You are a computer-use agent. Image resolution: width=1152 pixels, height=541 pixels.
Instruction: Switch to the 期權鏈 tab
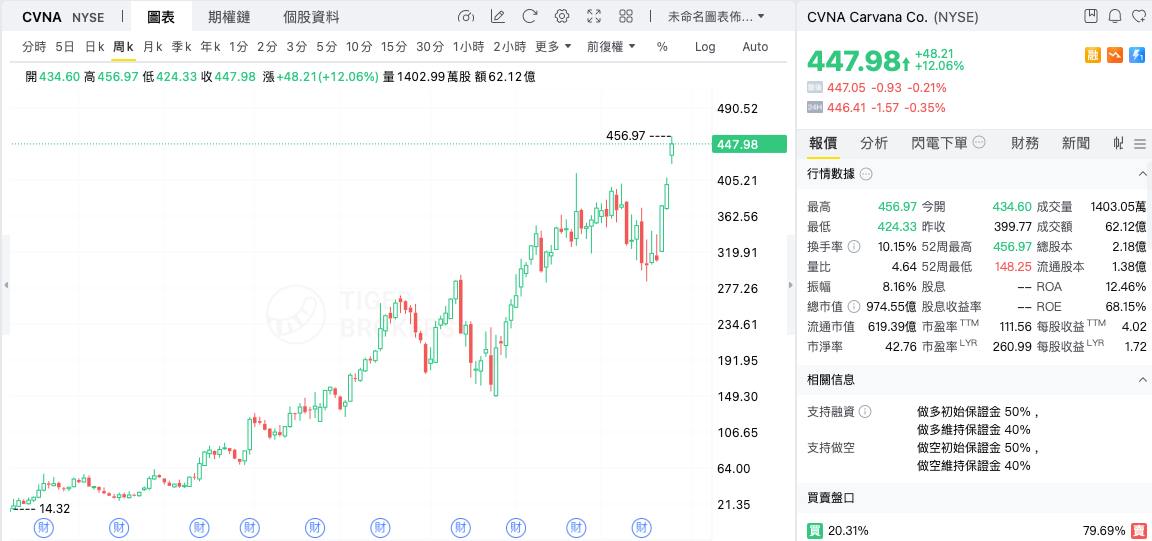pyautogui.click(x=228, y=16)
